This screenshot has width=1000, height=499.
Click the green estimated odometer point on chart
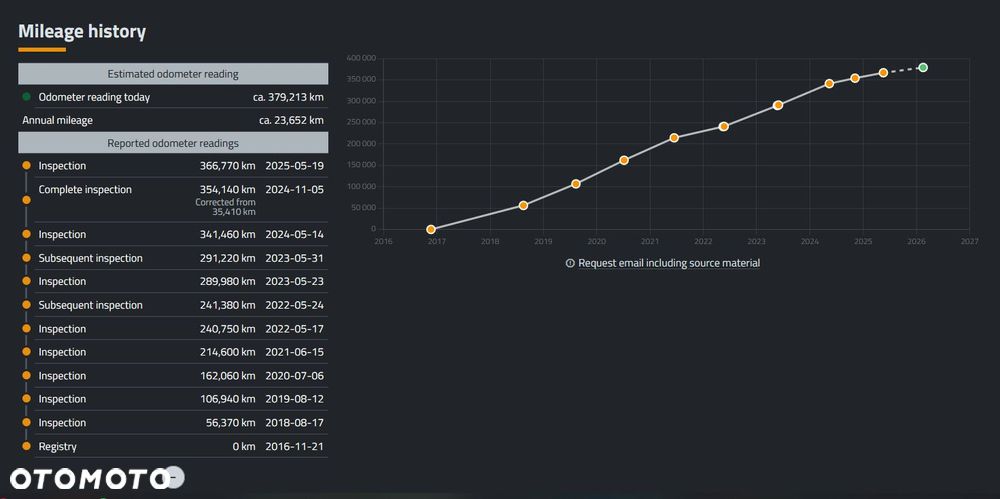coord(923,68)
